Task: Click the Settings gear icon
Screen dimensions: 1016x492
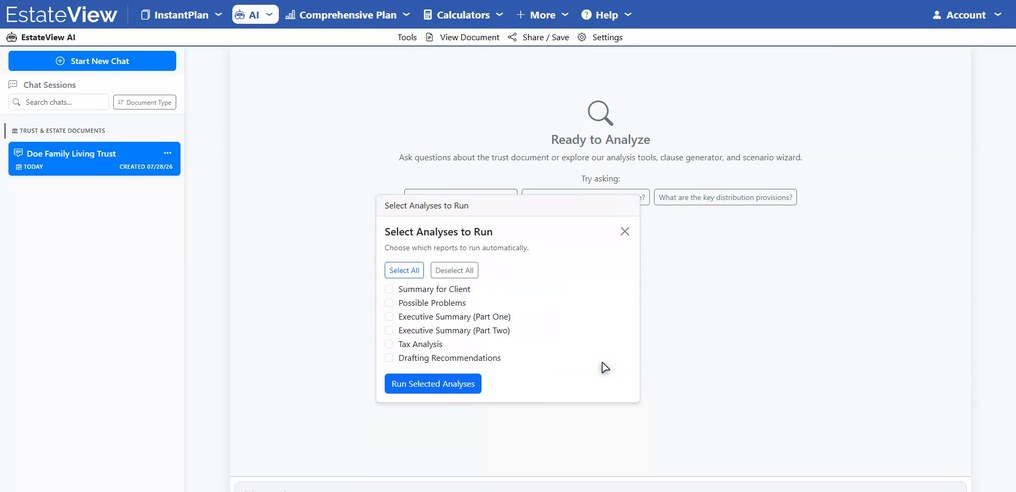Action: coord(582,38)
